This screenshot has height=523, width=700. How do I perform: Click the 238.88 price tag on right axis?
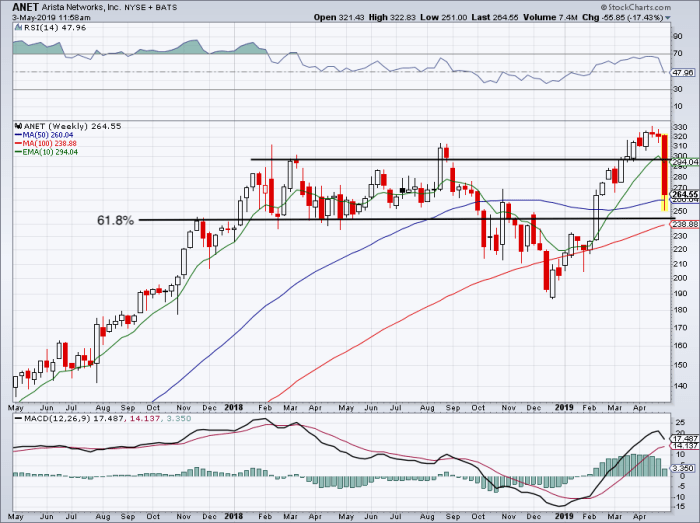pos(685,224)
